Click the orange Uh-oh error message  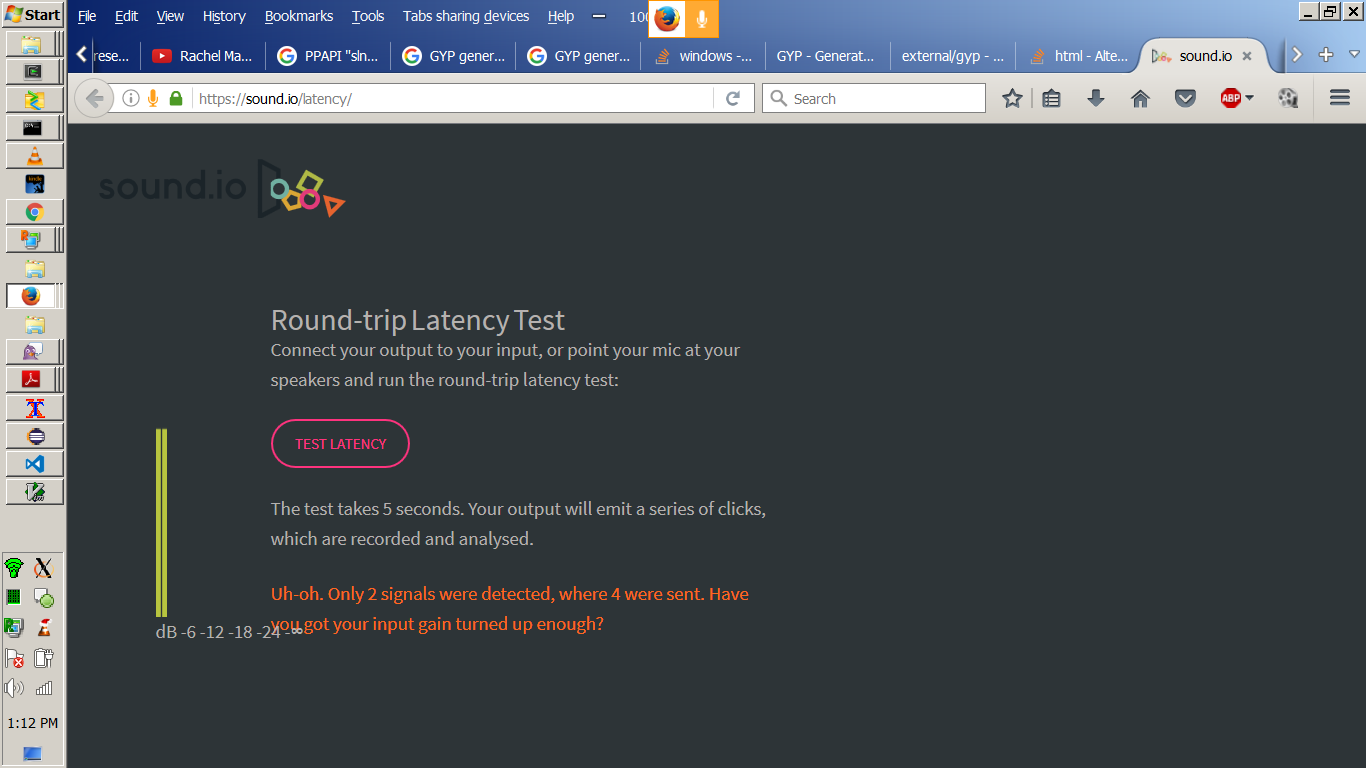(510, 608)
